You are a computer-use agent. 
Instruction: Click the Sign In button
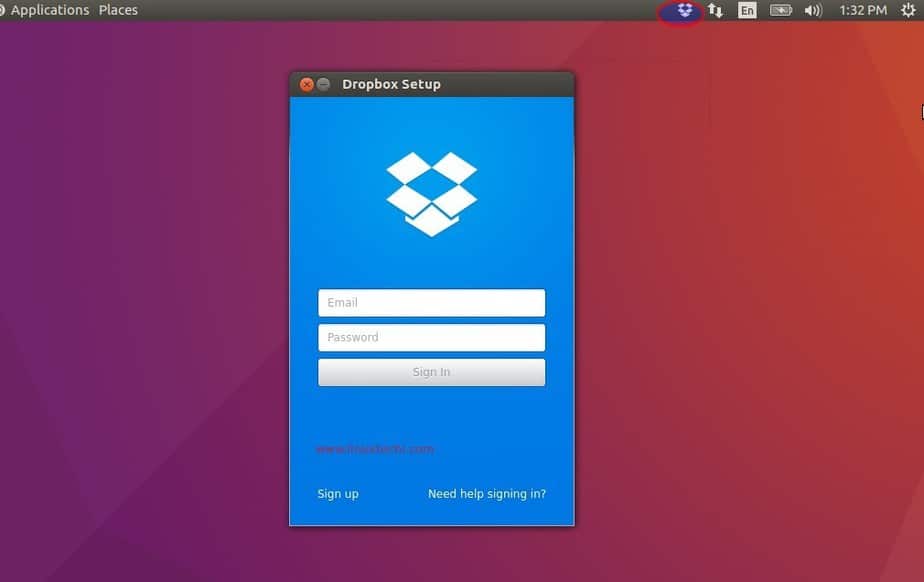[431, 372]
